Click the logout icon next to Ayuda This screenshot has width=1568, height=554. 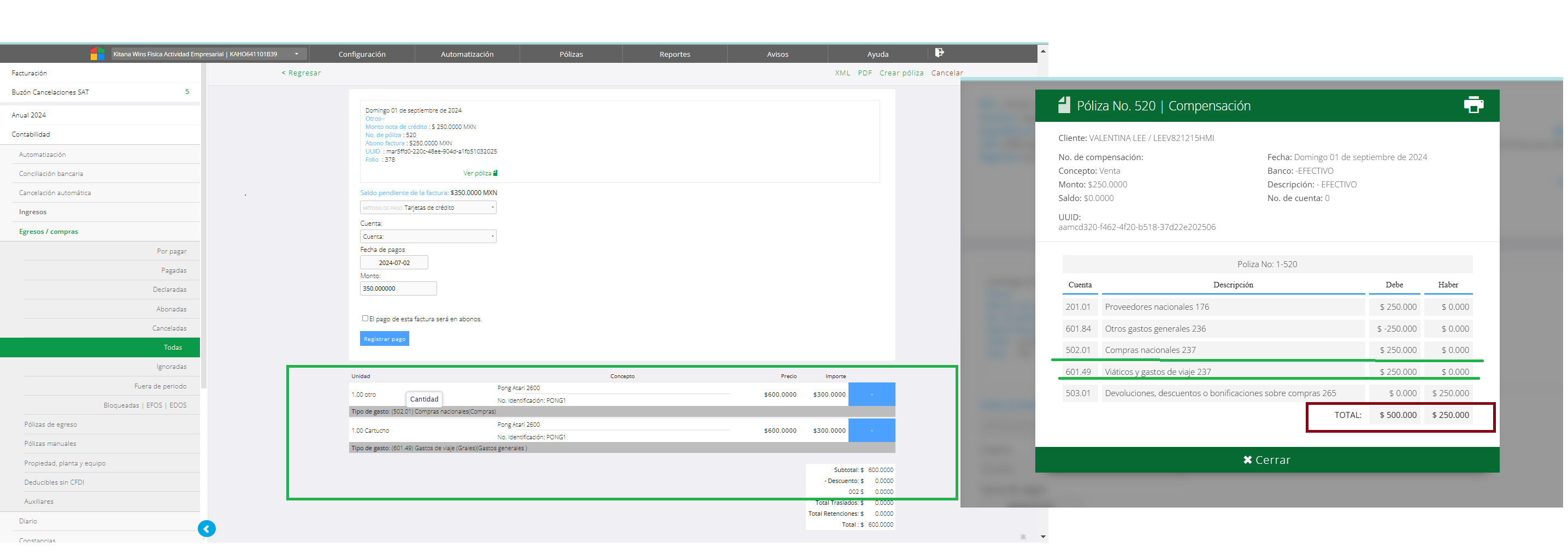click(939, 53)
